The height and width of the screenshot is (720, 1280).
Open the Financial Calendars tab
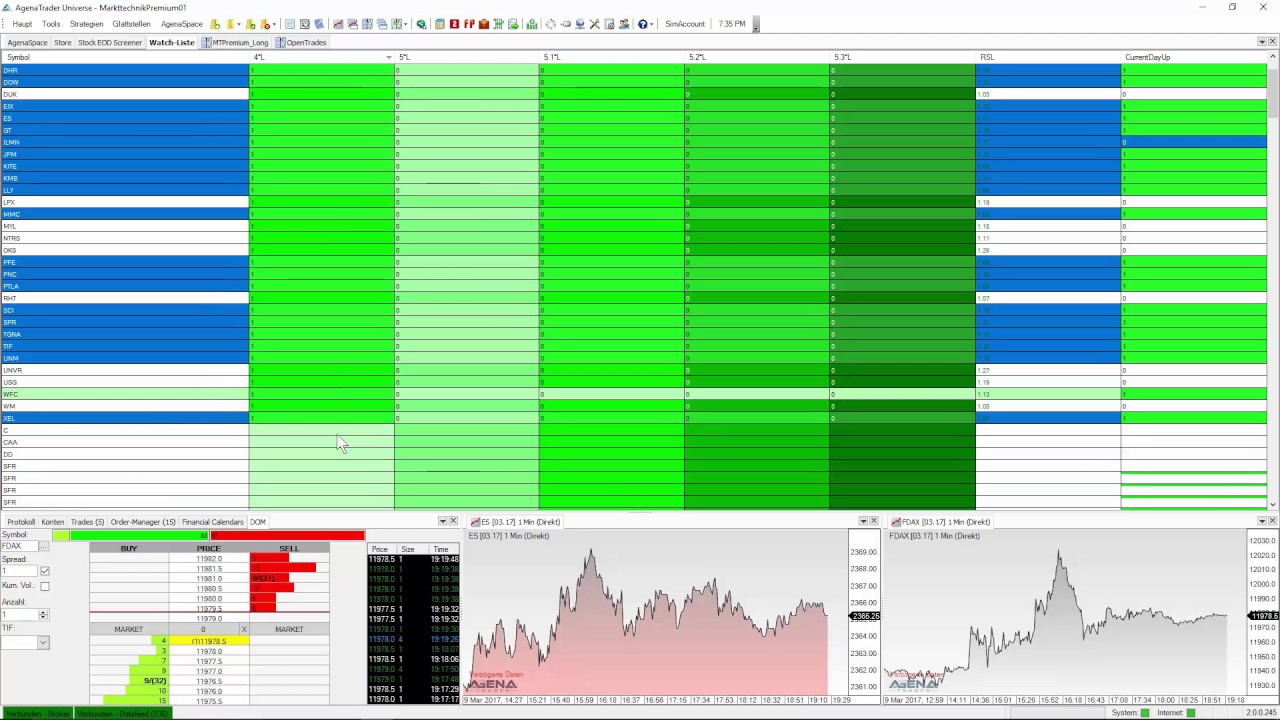point(213,522)
